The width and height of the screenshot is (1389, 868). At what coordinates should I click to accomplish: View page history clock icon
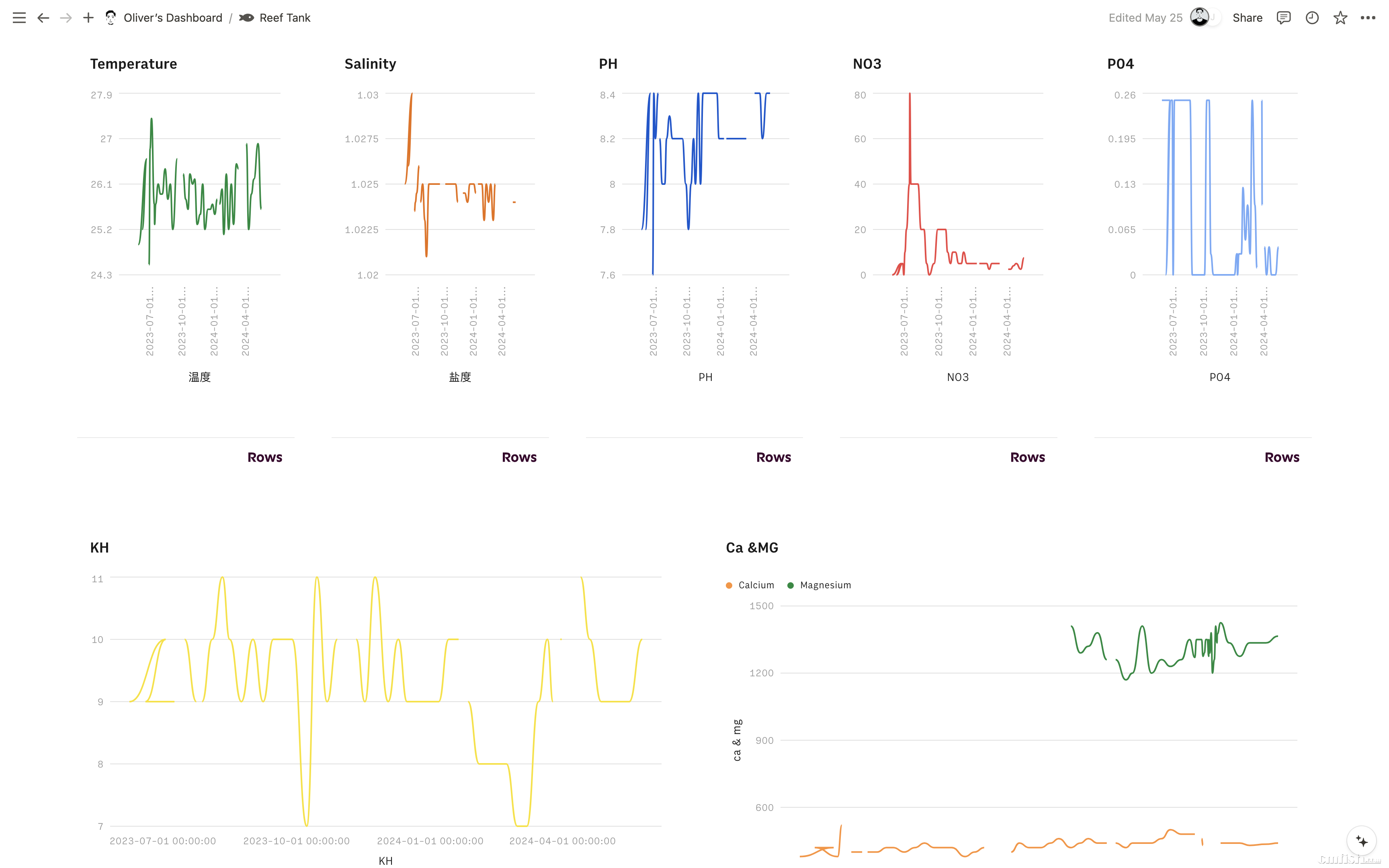pyautogui.click(x=1312, y=18)
